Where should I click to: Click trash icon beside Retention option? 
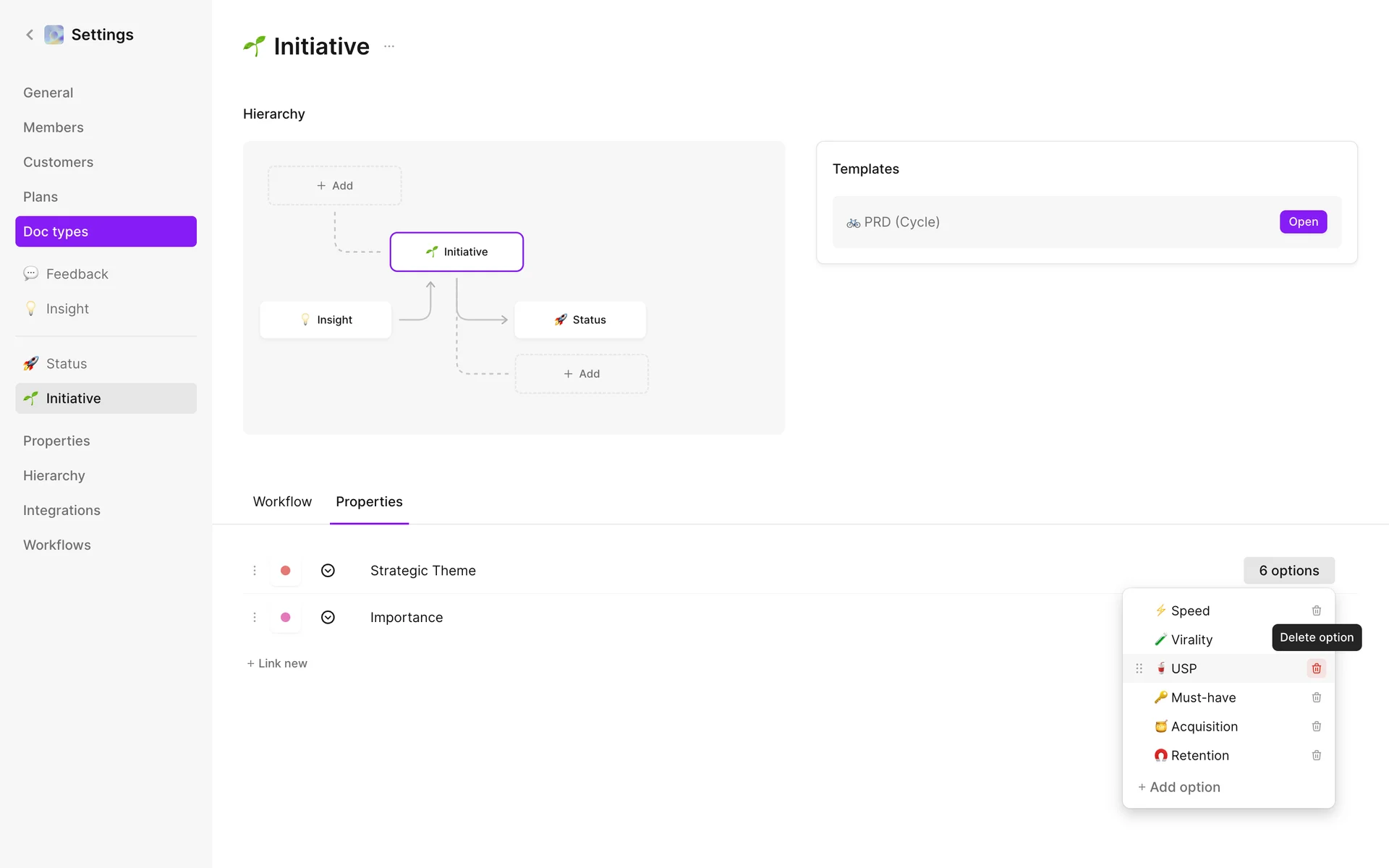click(1316, 755)
